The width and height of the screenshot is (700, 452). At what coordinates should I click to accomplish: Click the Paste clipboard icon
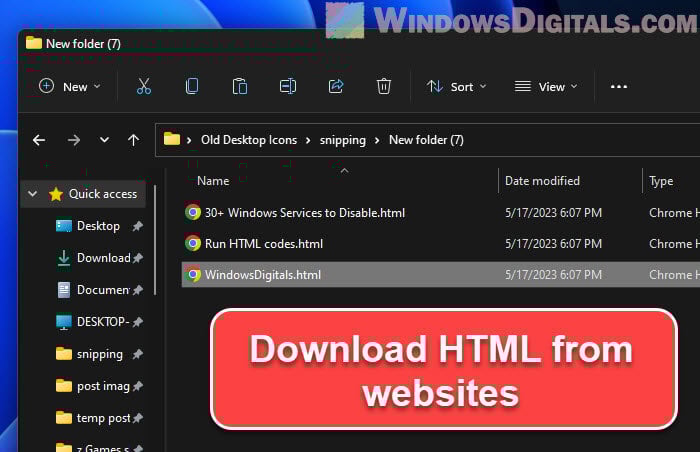coord(240,86)
